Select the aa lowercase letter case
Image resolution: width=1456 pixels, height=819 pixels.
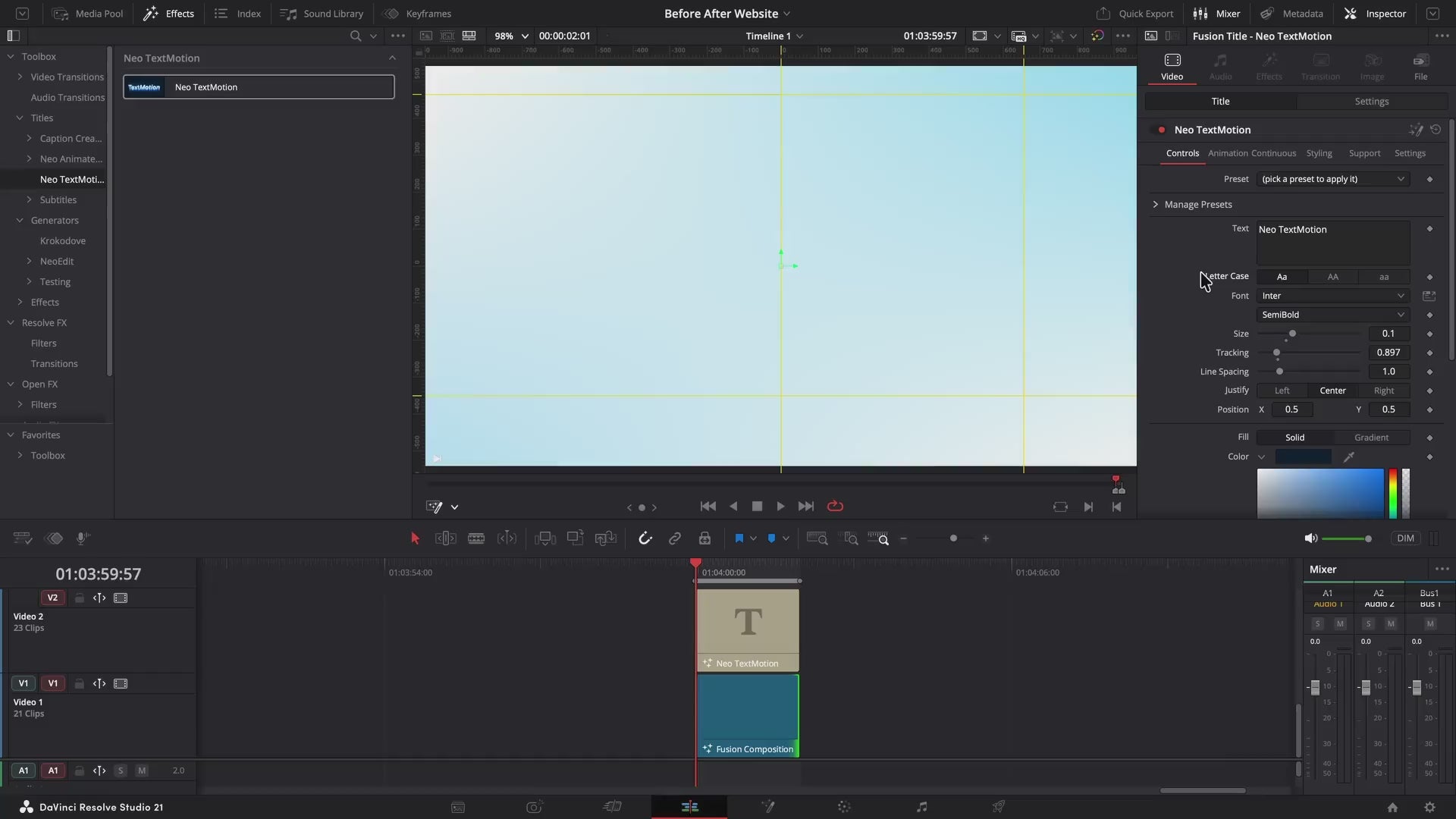(1384, 277)
